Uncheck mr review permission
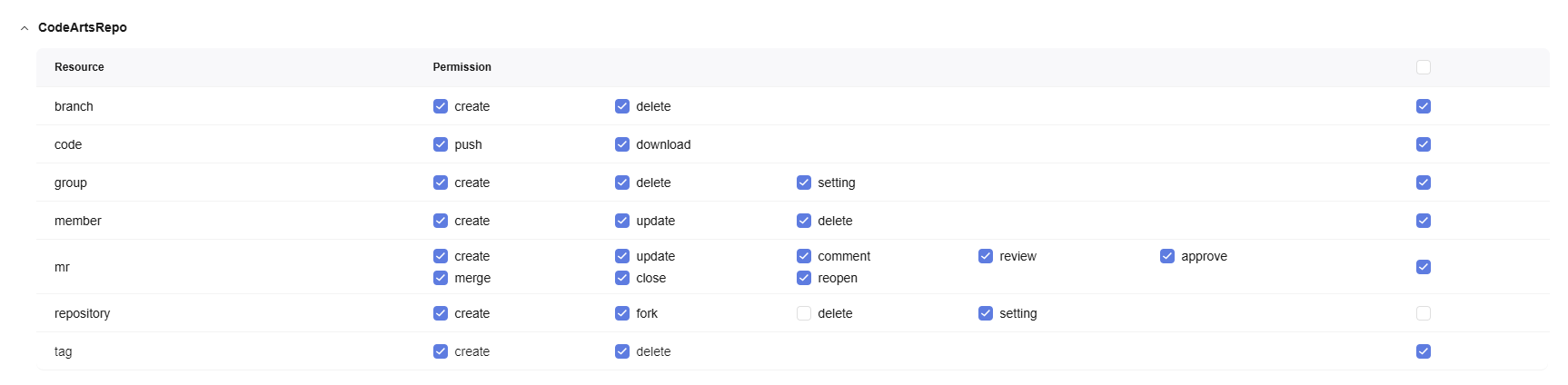 pyautogui.click(x=986, y=256)
